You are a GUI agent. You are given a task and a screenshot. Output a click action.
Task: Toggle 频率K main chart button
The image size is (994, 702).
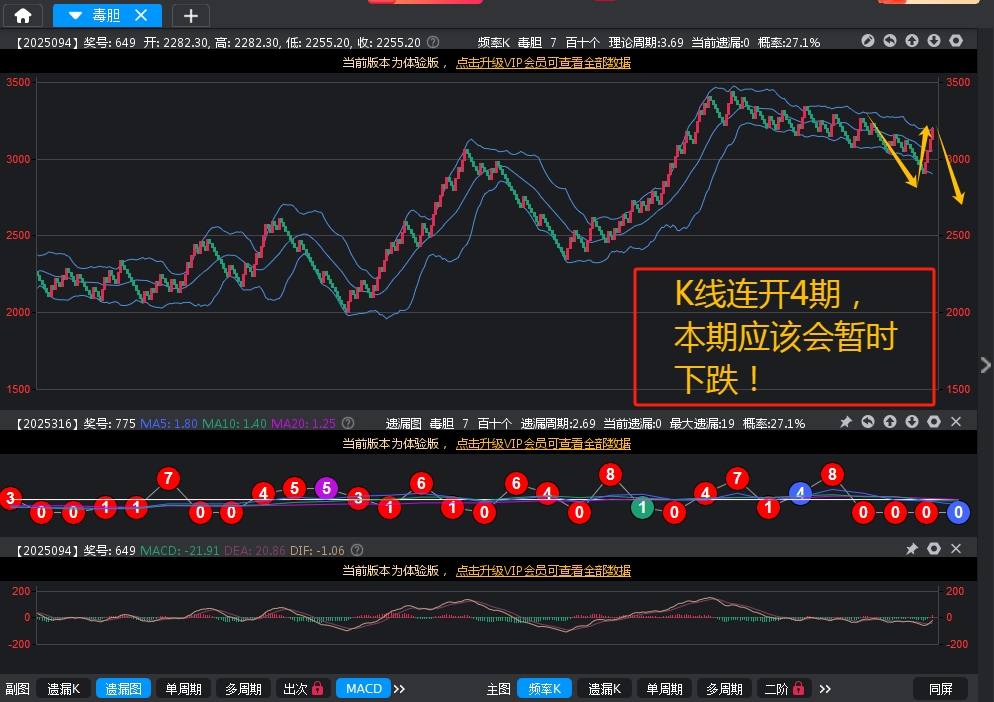[x=545, y=688]
